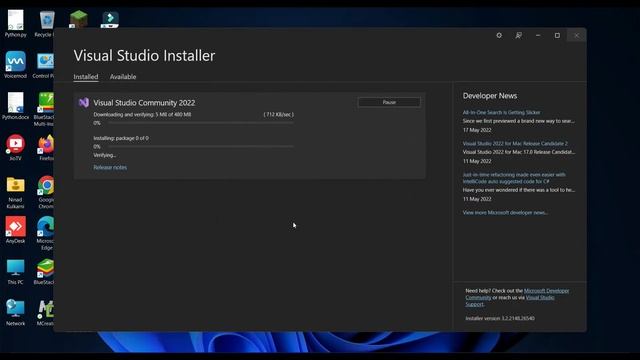Maximize the Visual Studio Installer window

point(557,36)
